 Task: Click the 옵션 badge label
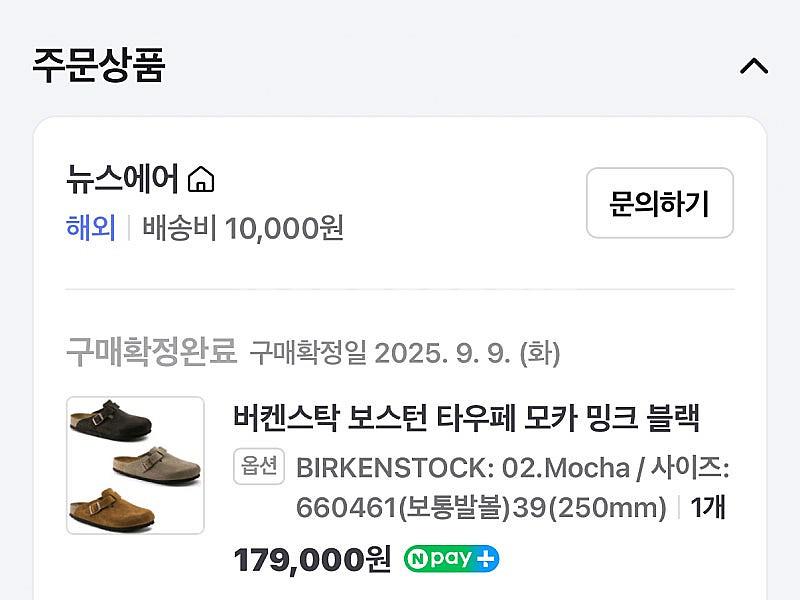click(x=259, y=467)
